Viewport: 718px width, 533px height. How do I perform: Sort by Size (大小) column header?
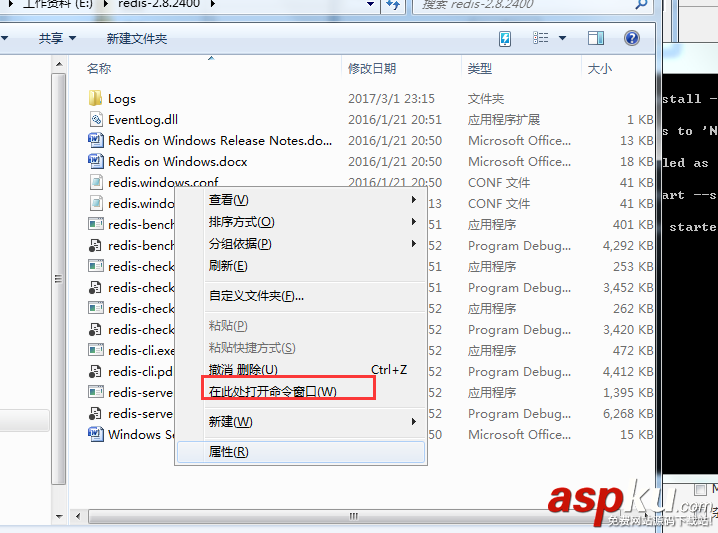599,69
